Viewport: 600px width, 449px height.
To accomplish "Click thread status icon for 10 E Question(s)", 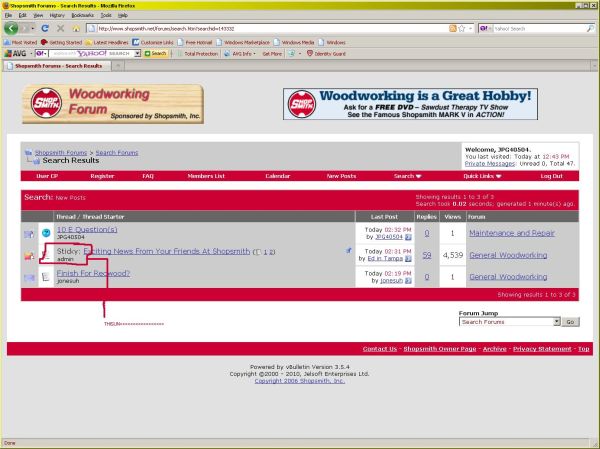I will [29, 233].
